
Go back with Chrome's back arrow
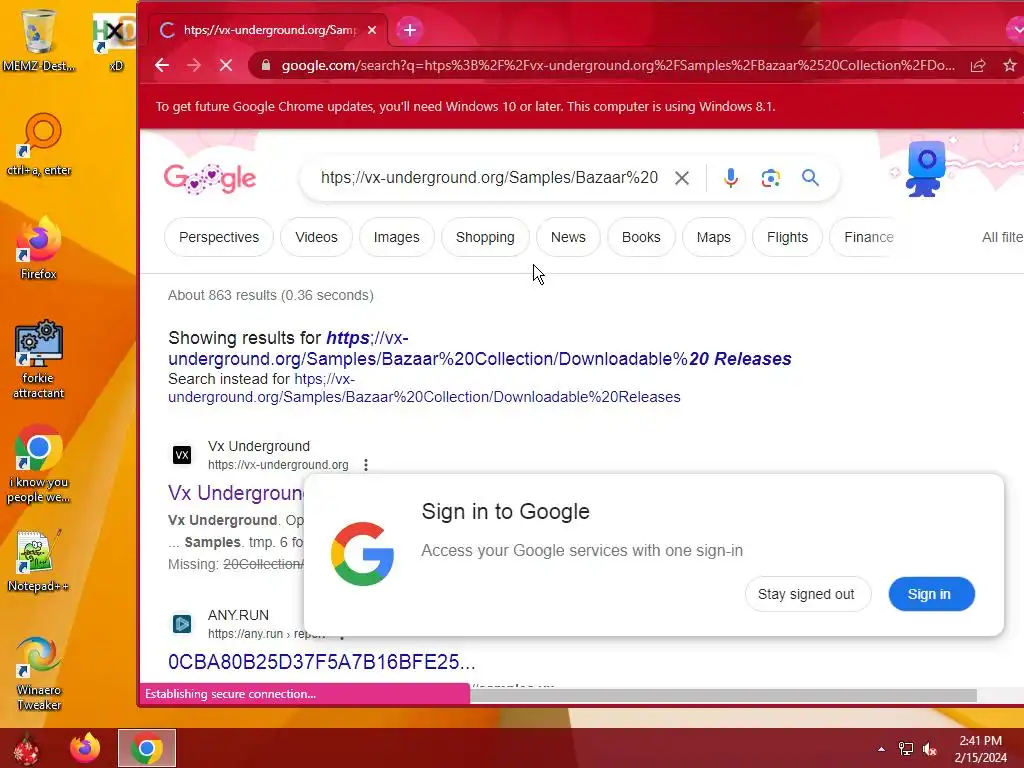pos(162,65)
